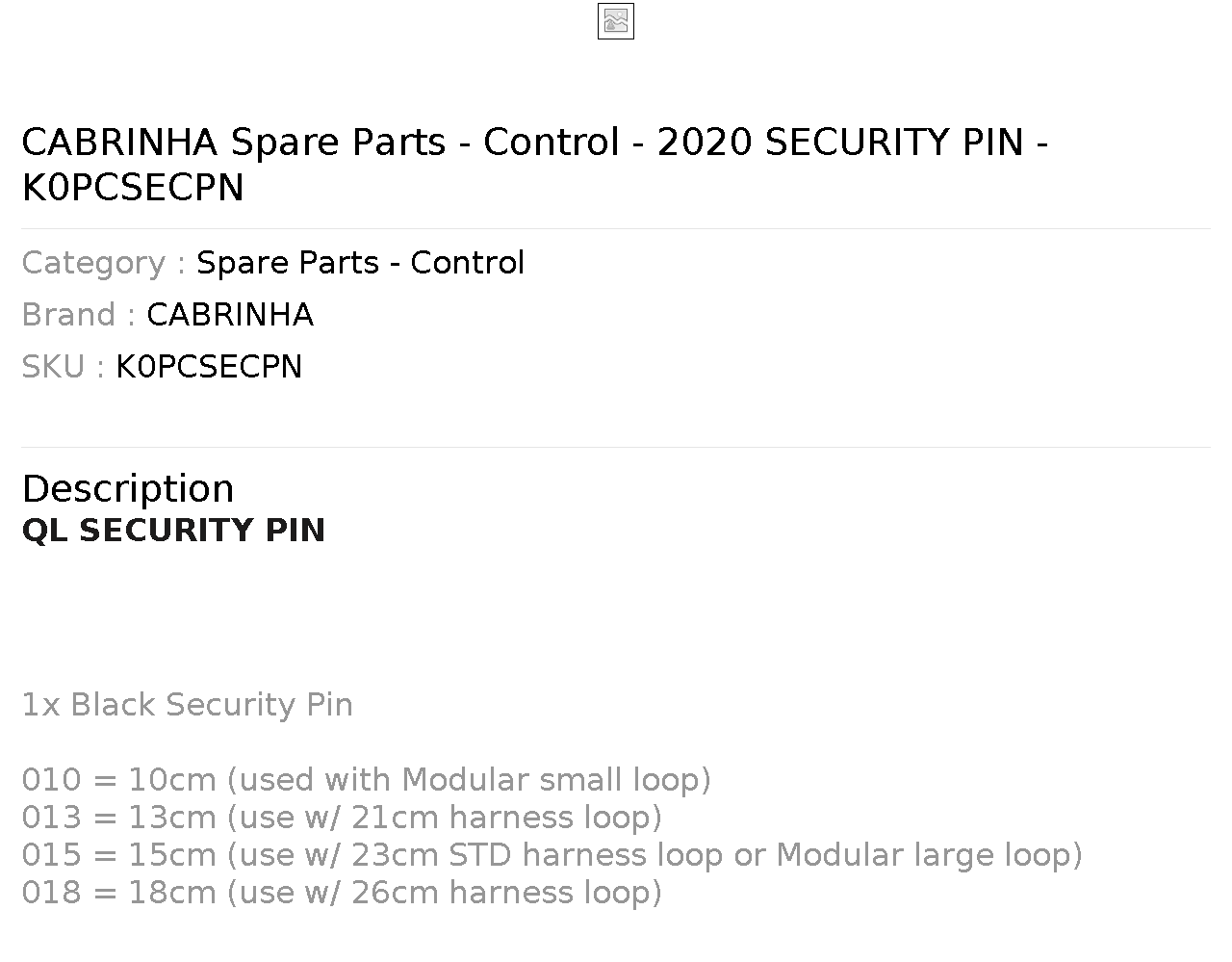Click the bold QL SECURITY PIN text
Screen dimensions: 1232x962
click(x=173, y=531)
